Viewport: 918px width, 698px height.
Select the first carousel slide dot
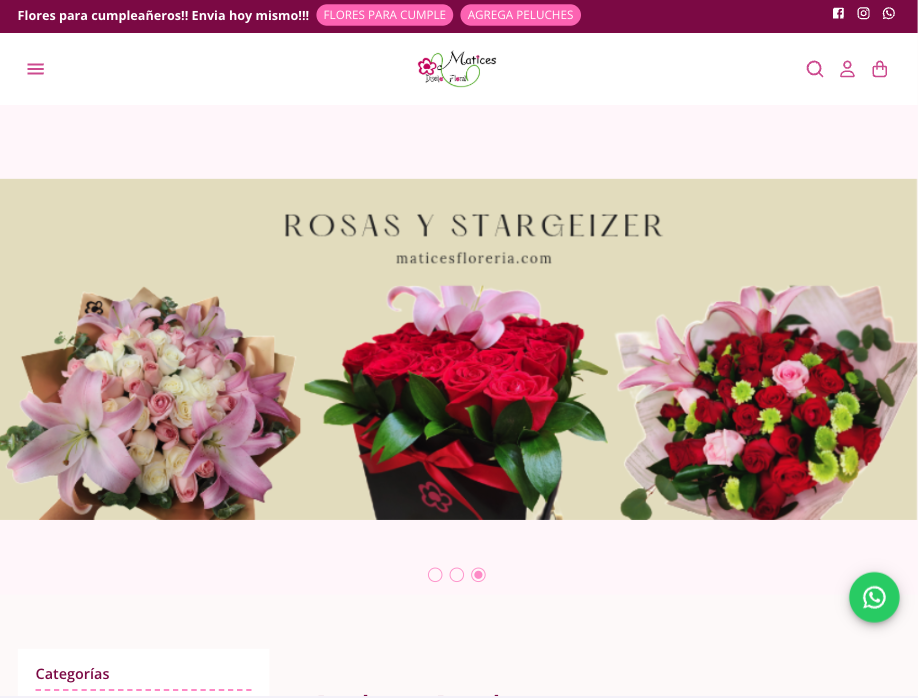pos(435,575)
